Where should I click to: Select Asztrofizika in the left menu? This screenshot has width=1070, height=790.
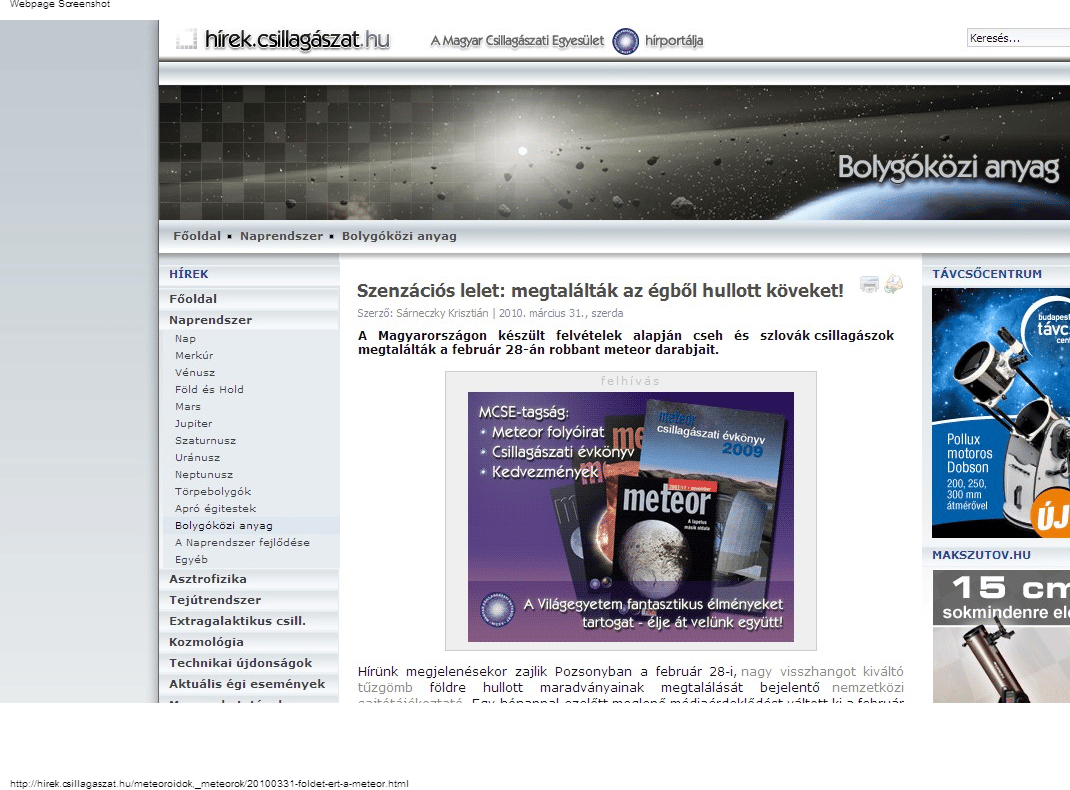[x=249, y=579]
